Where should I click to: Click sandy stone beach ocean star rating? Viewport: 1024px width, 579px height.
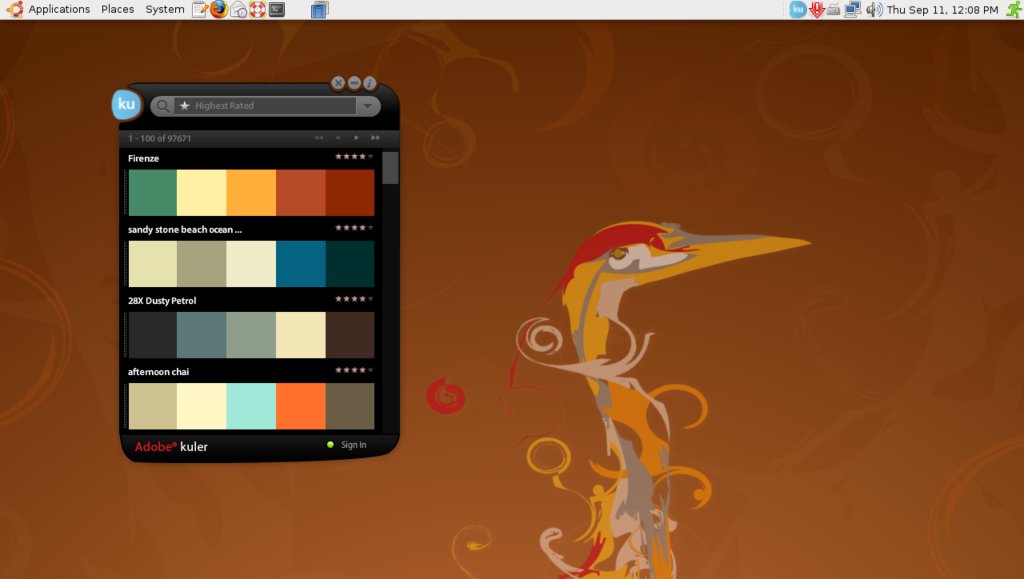[x=354, y=228]
